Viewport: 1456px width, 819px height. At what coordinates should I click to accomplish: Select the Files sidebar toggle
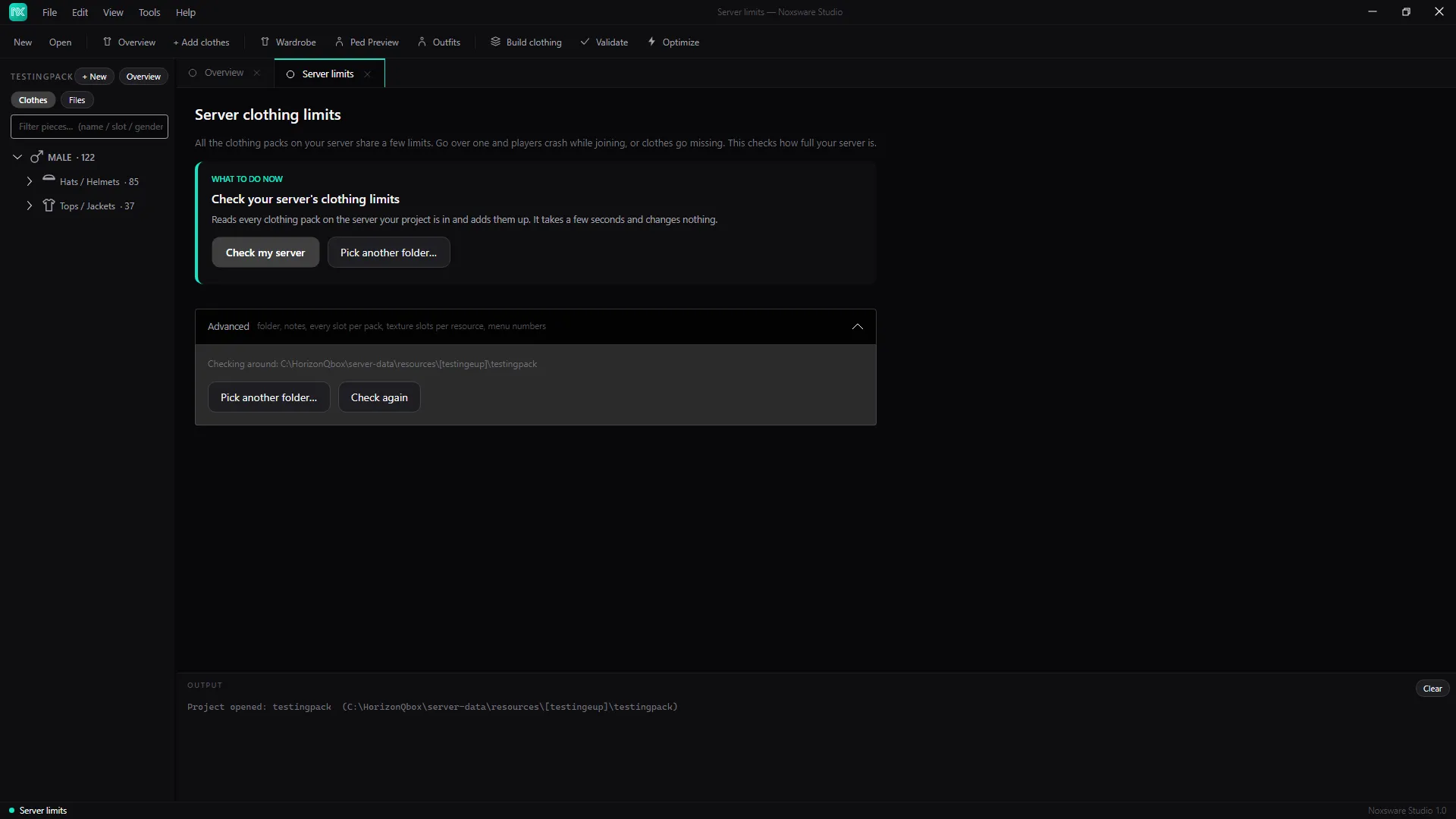(x=77, y=100)
